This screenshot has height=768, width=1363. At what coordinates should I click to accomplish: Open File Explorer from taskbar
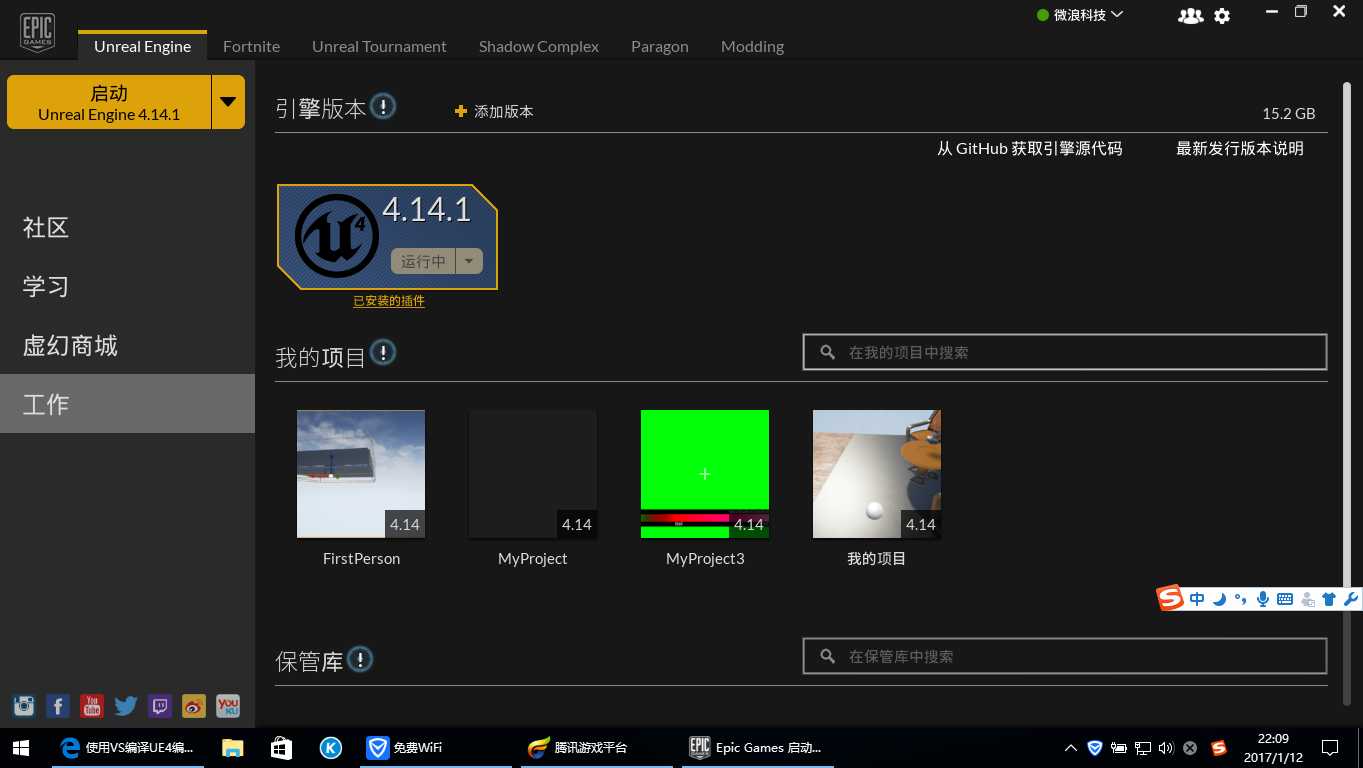[x=232, y=747]
